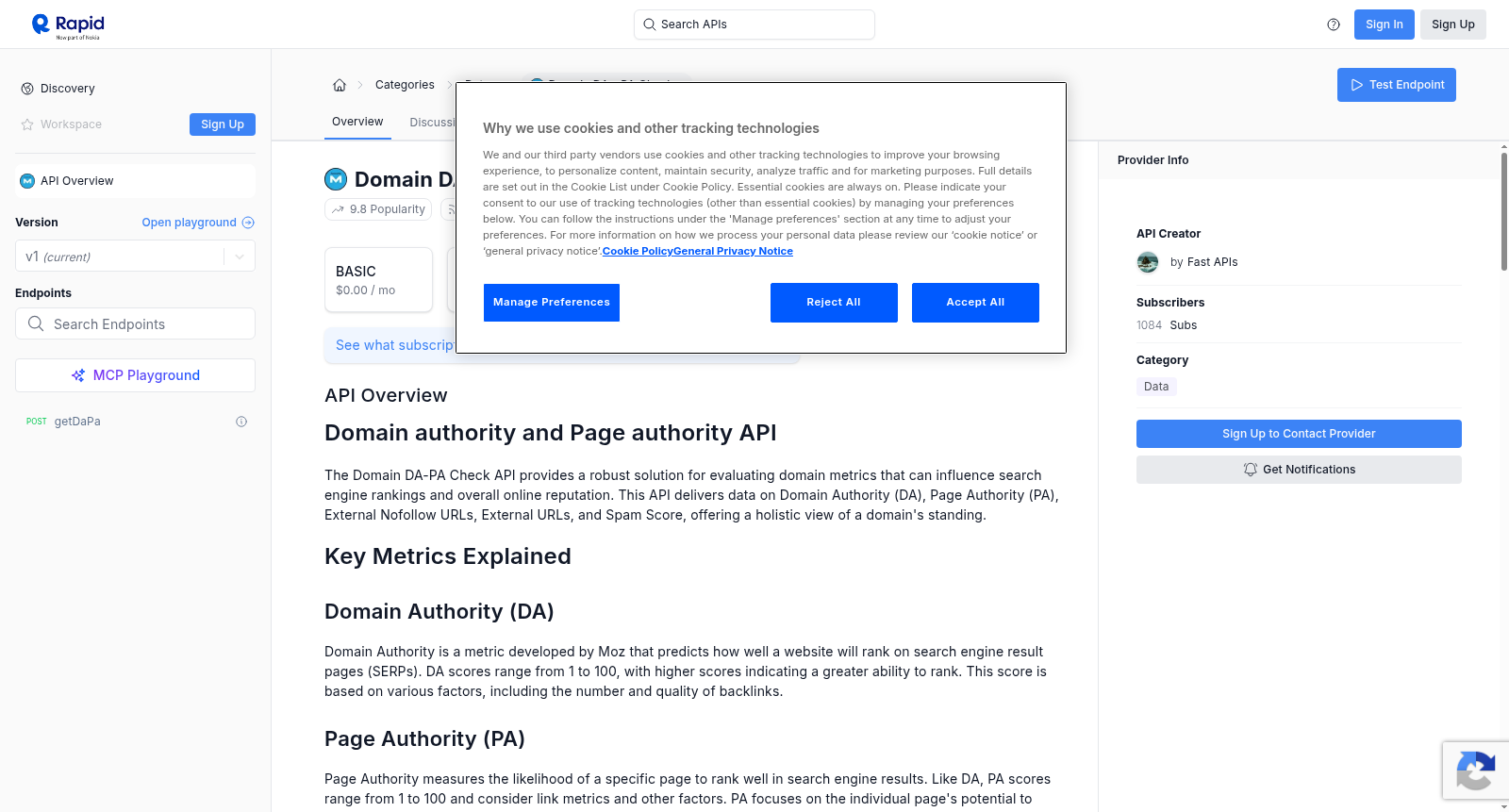Open API Overview in the sidebar

(x=135, y=181)
